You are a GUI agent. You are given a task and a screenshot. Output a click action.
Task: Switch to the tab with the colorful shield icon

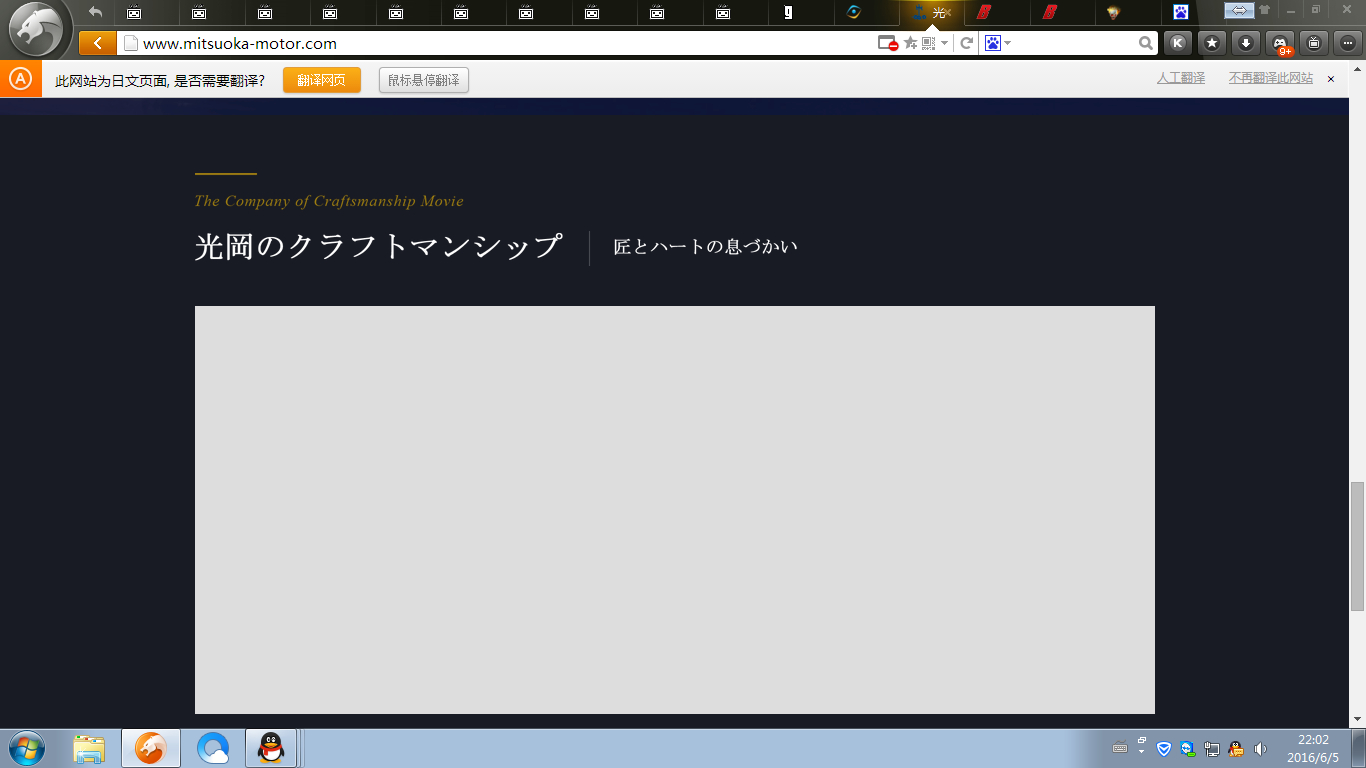pos(1113,13)
